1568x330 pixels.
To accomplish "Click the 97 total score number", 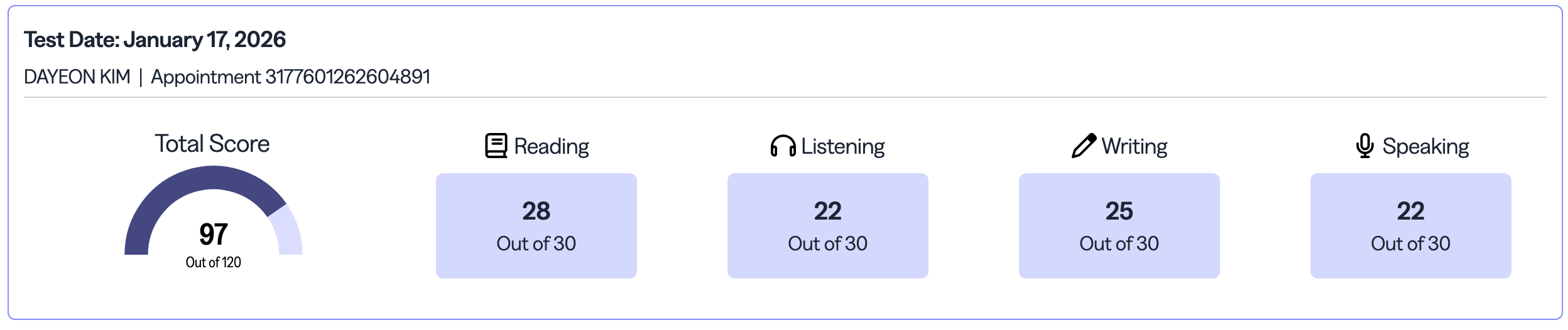I will coord(213,235).
